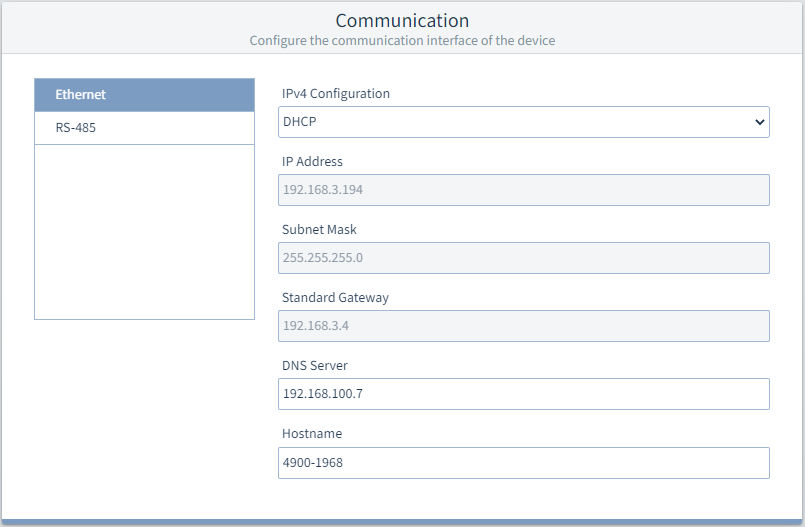Click the empty area below RS-485 in list
This screenshot has height=527, width=805.
[144, 230]
